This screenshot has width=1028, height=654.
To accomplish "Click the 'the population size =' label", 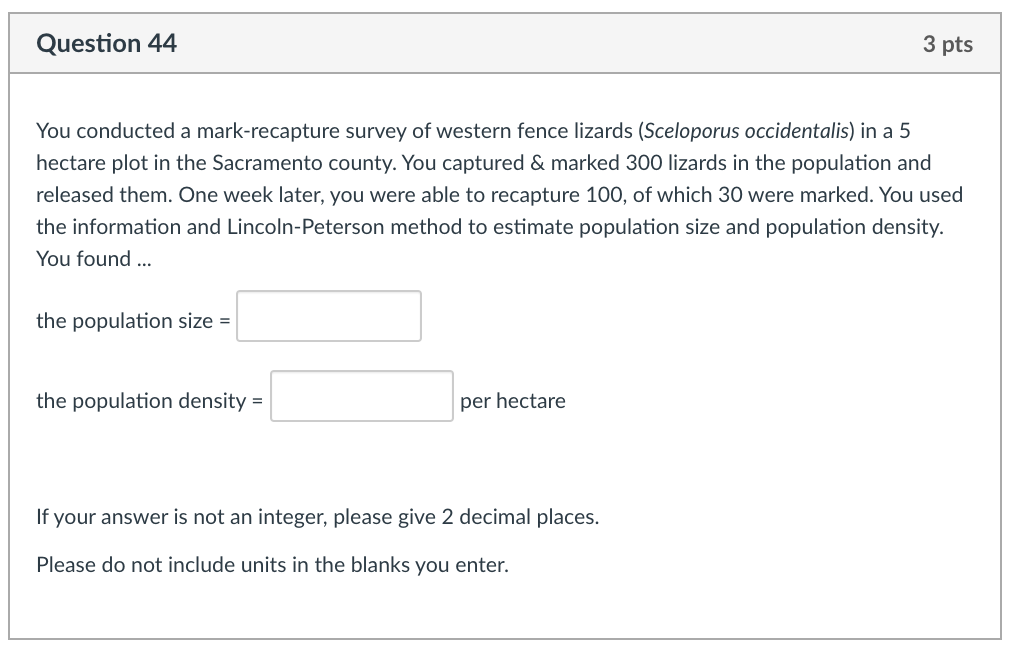I will 133,320.
